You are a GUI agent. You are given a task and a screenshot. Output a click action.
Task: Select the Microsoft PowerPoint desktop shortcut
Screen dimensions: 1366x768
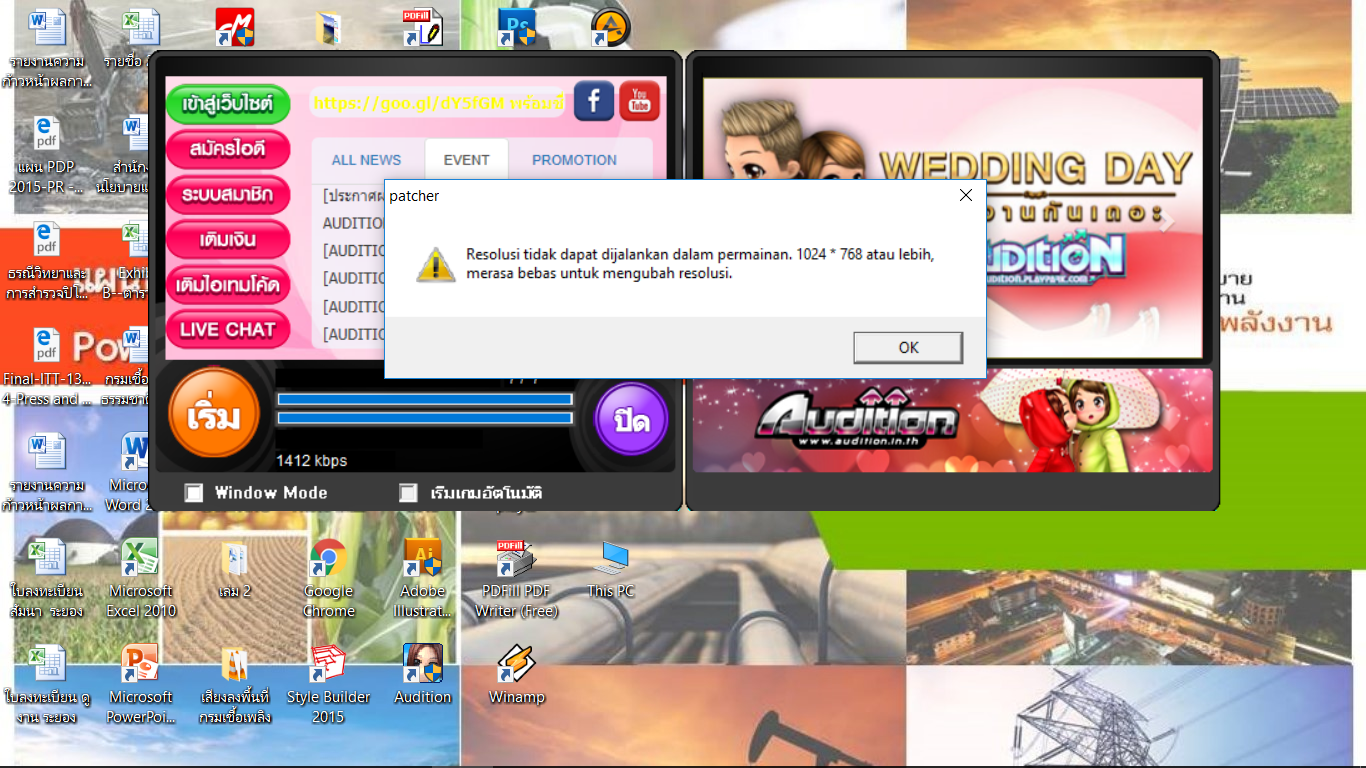point(140,685)
